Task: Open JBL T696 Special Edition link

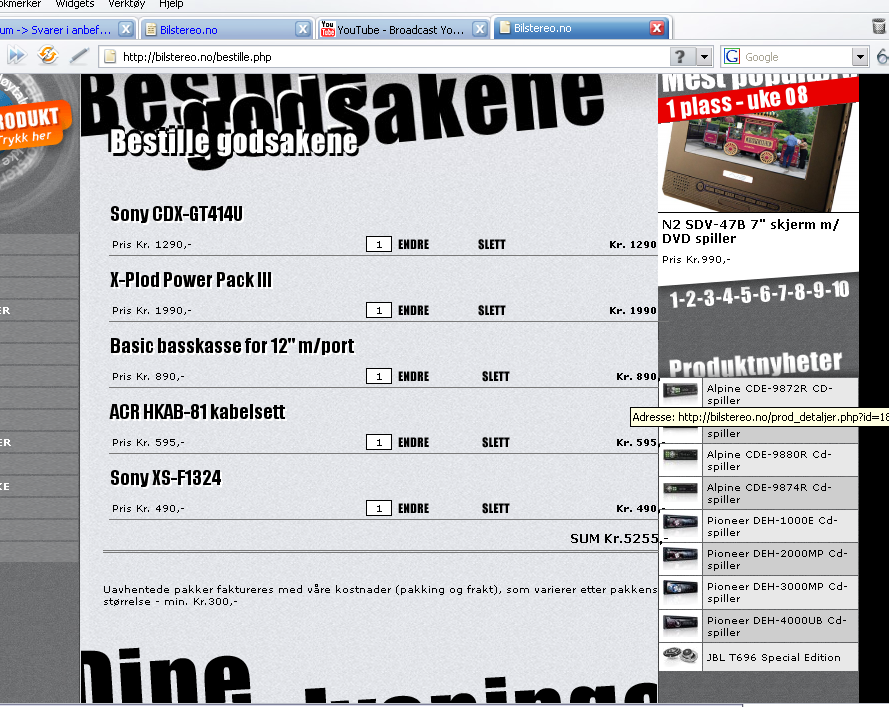Action: click(774, 657)
